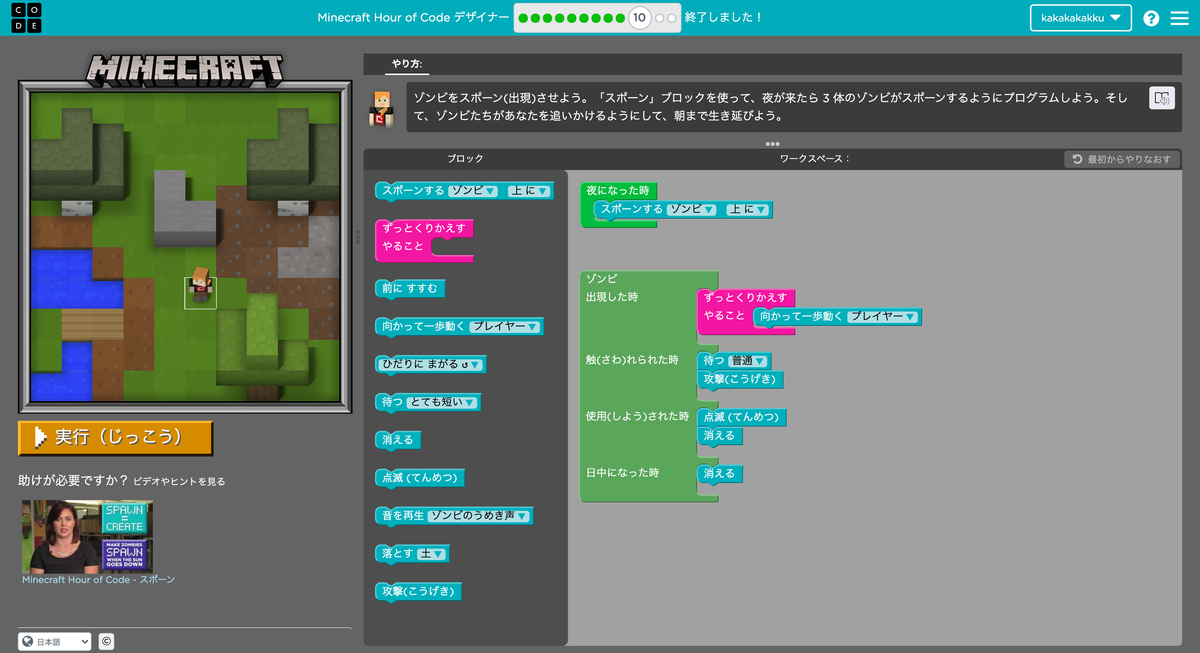This screenshot has height=653, width=1200.
Task: Select 消える block beside 日中になった時
Action: 719,473
